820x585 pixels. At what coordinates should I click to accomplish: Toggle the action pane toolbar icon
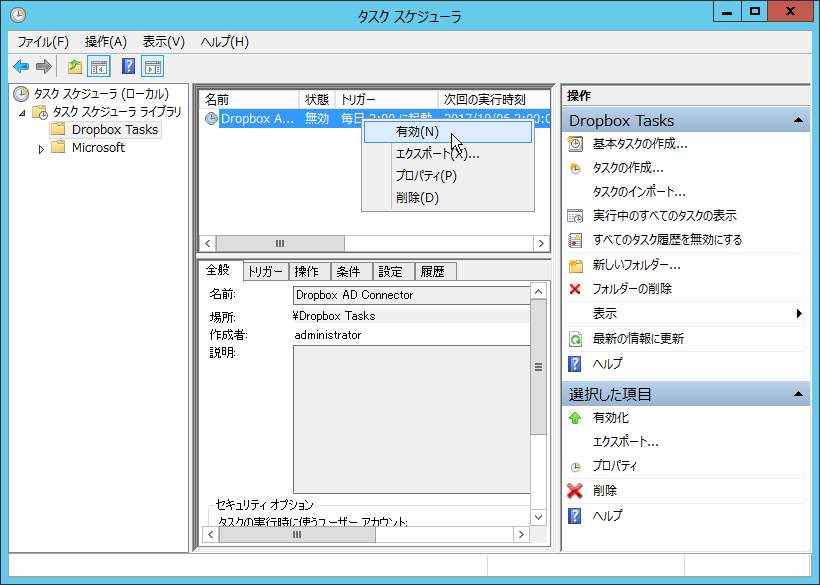(153, 66)
